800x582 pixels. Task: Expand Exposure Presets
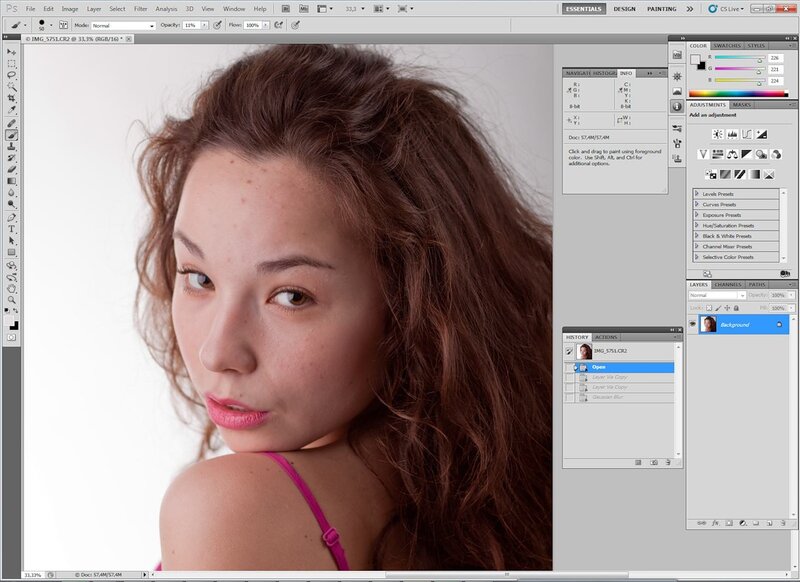697,215
